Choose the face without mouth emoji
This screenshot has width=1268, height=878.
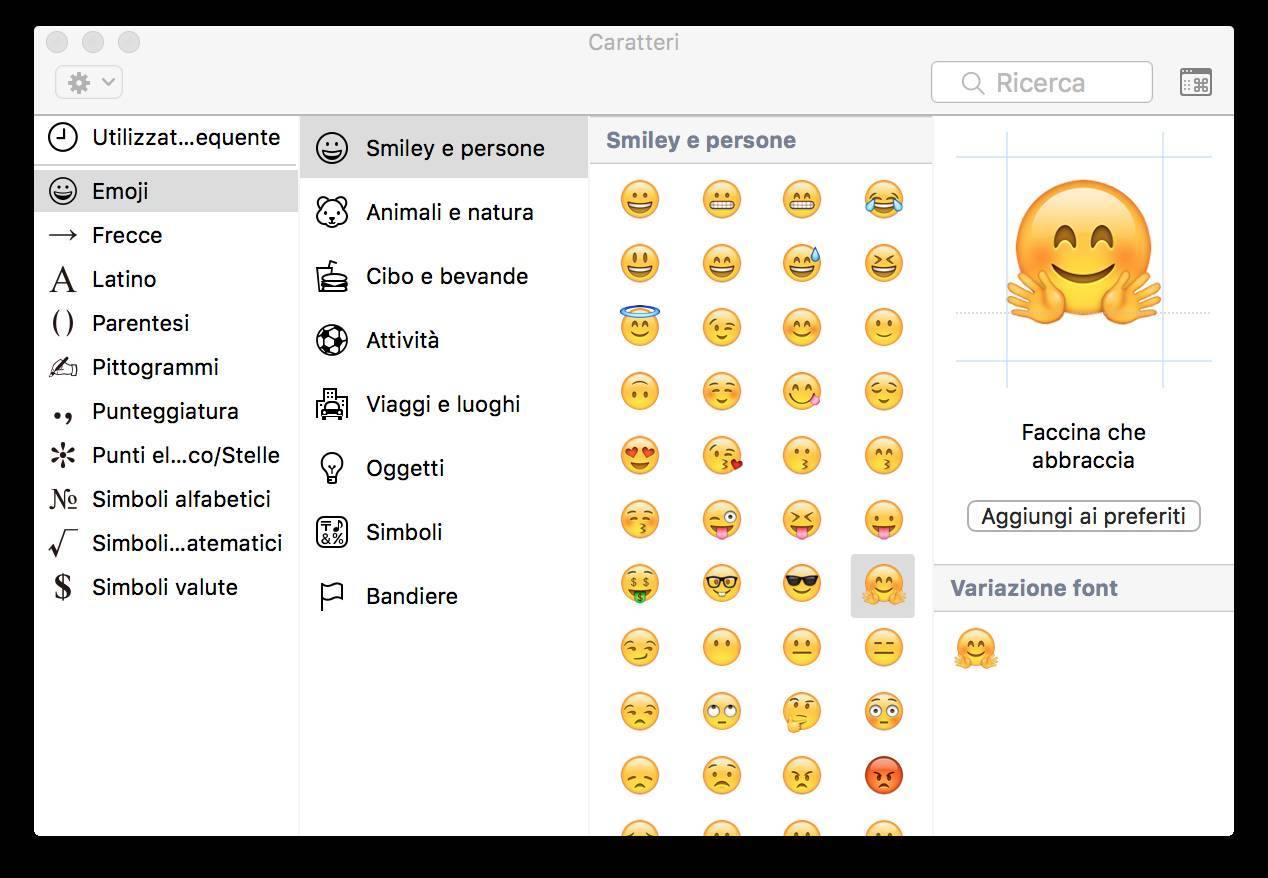click(721, 647)
